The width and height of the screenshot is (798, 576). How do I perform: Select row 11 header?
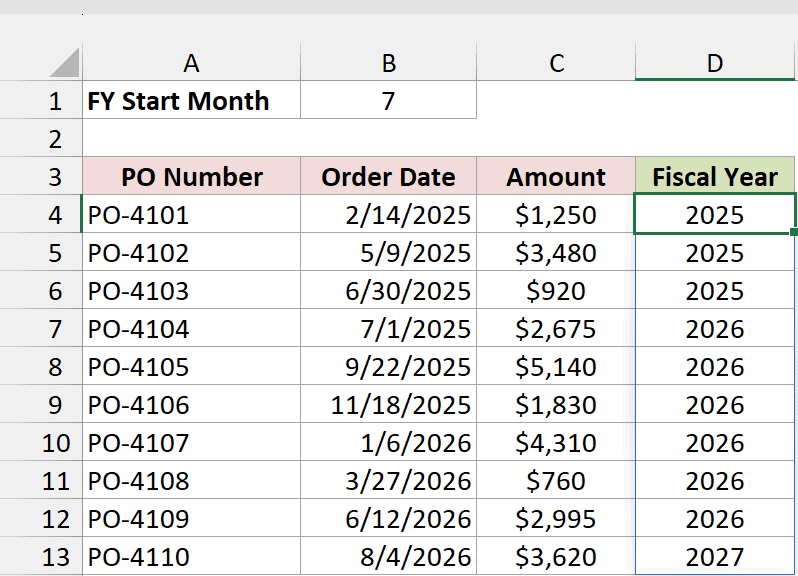coord(41,480)
